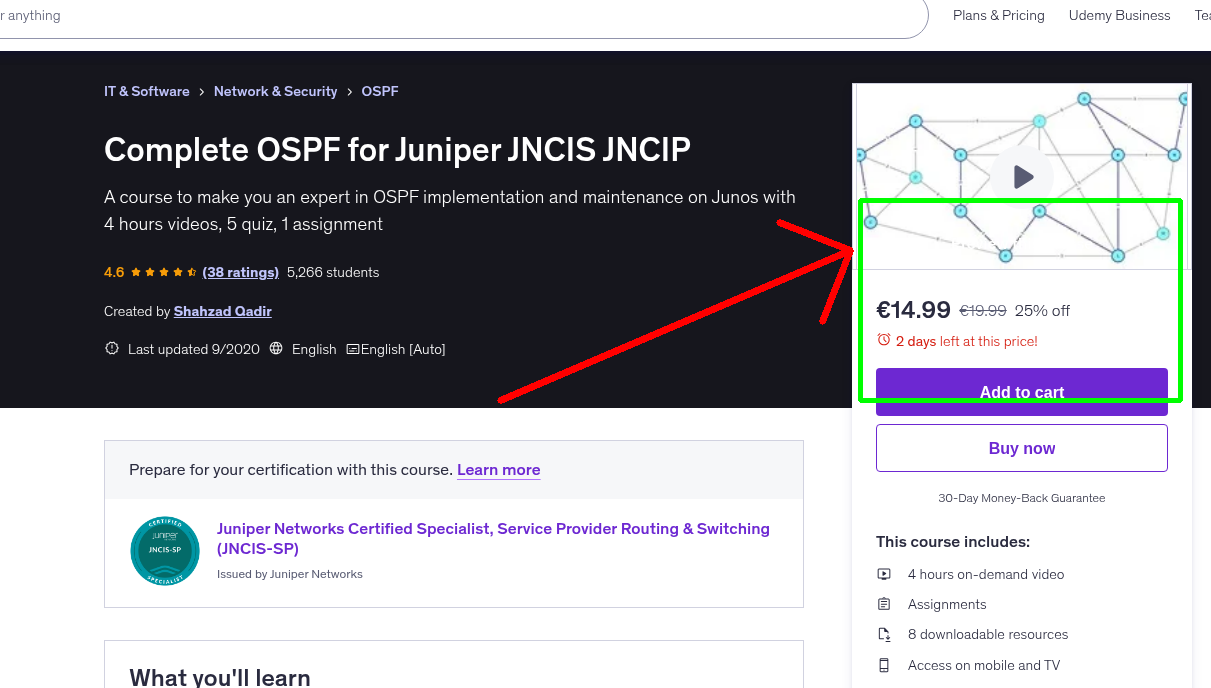Play the course preview video
The height and width of the screenshot is (688, 1211).
pos(1022,176)
